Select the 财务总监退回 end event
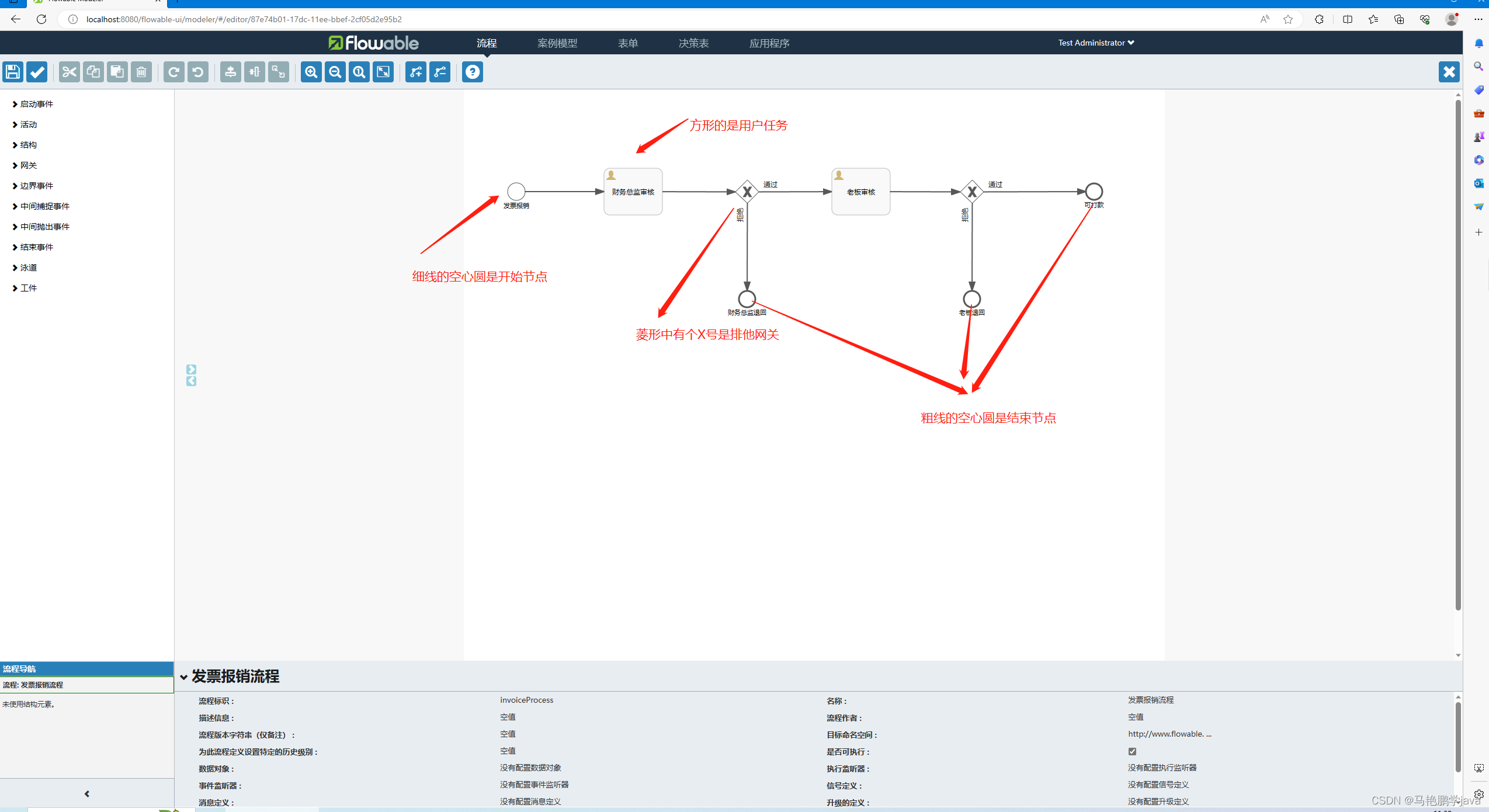The height and width of the screenshot is (812, 1489). pos(747,299)
